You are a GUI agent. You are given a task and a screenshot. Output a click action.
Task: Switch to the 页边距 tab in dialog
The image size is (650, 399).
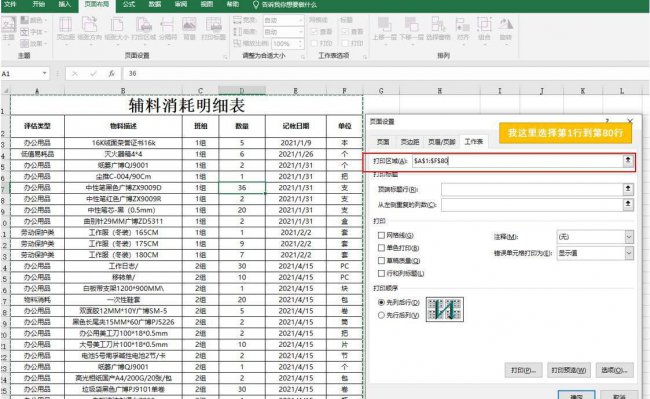click(410, 142)
